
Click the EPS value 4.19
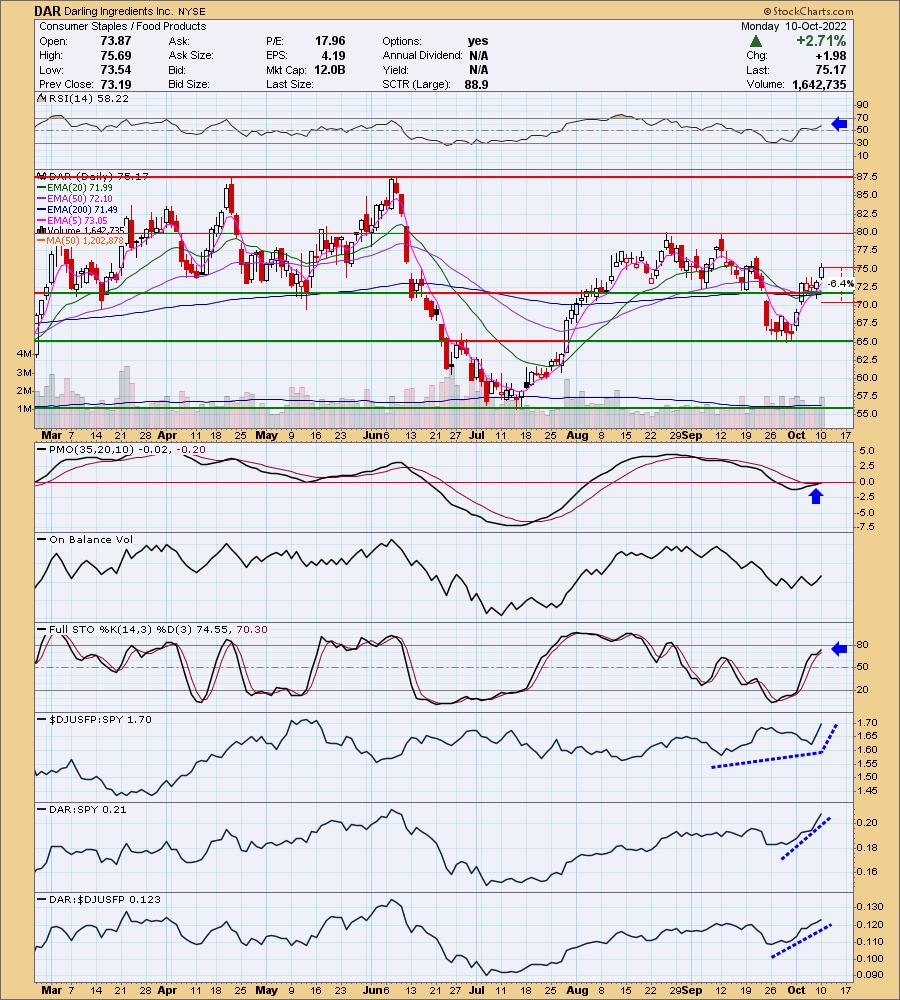(x=333, y=55)
